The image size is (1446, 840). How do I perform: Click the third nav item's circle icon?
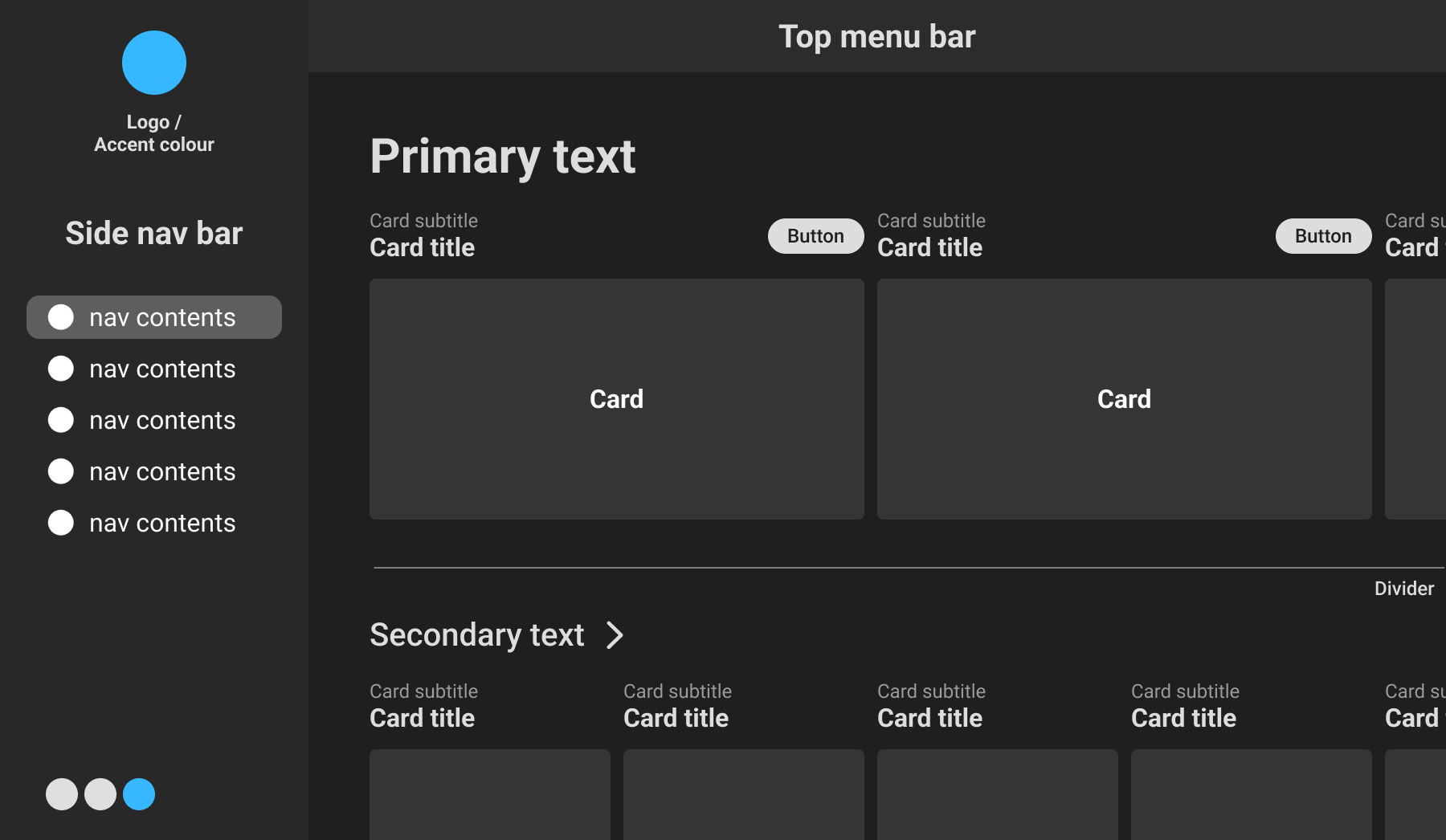61,420
